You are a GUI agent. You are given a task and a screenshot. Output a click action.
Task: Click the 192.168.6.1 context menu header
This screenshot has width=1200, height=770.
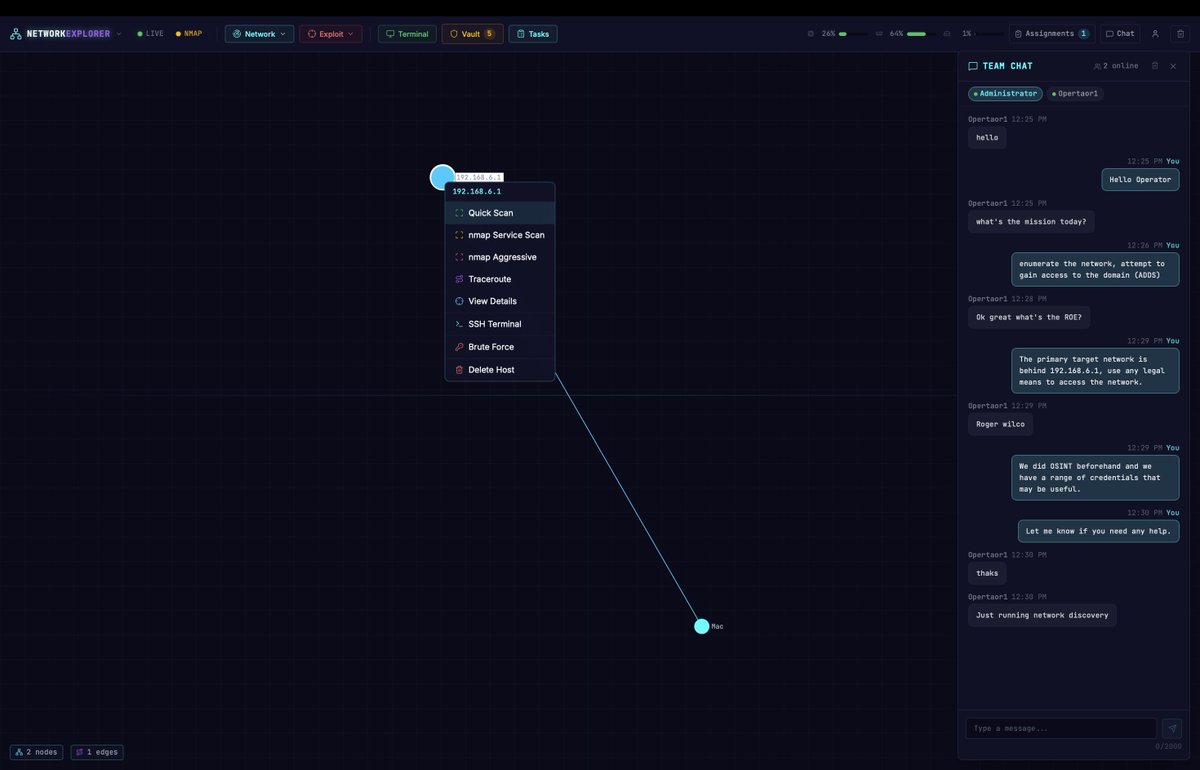point(500,191)
